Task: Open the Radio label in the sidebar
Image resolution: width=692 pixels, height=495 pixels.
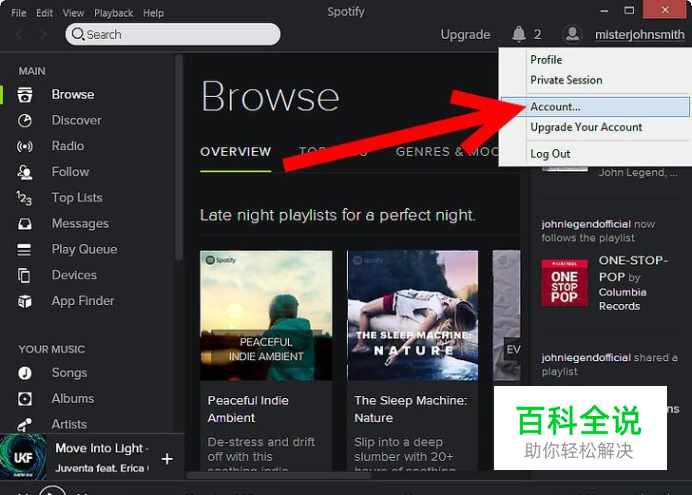Action: pos(68,146)
